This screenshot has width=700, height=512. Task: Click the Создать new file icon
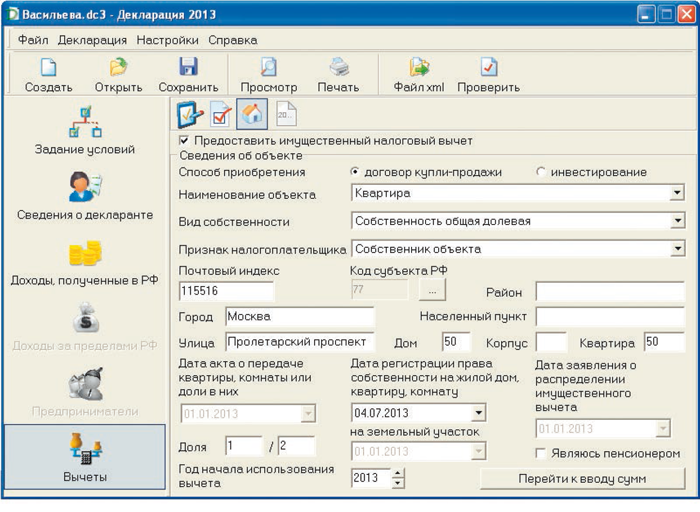click(x=48, y=68)
